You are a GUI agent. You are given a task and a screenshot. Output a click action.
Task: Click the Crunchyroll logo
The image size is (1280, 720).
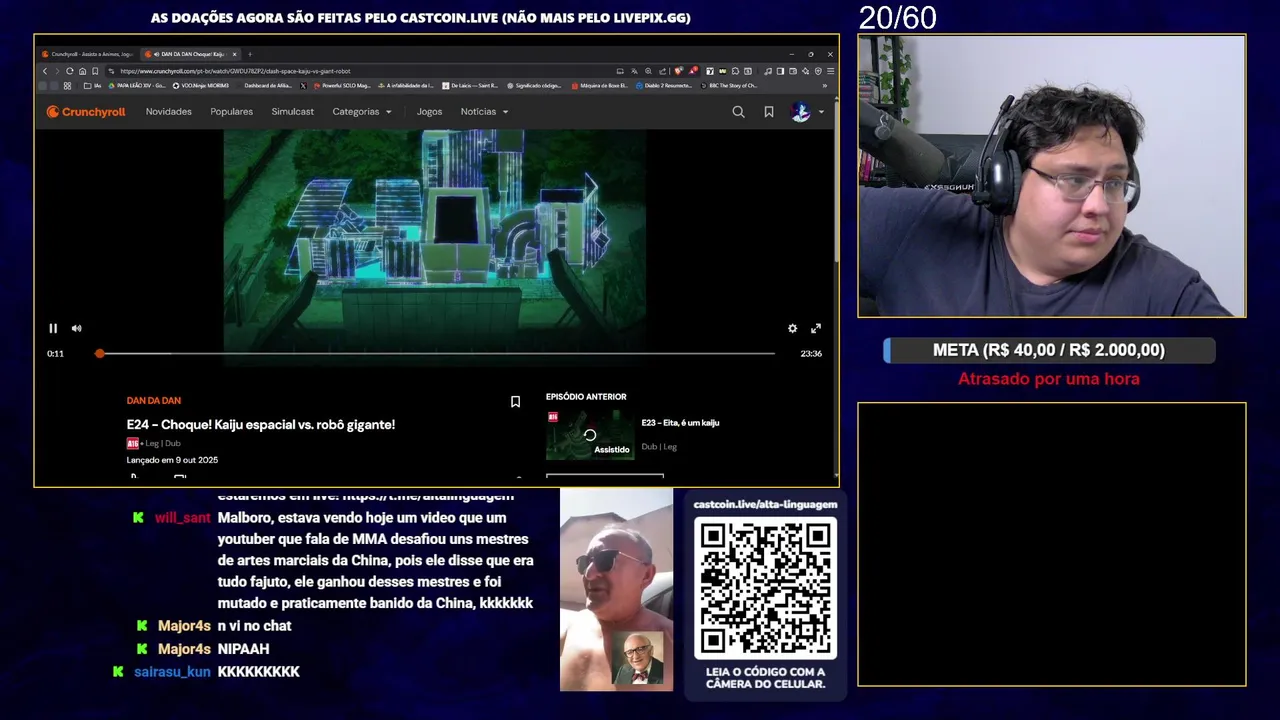[86, 112]
